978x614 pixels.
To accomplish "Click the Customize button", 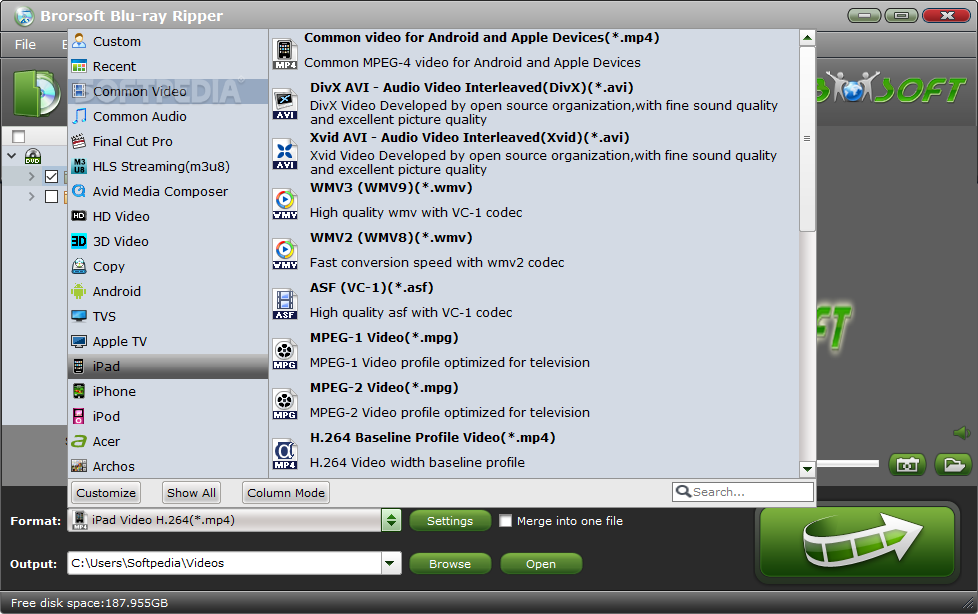I will 106,492.
